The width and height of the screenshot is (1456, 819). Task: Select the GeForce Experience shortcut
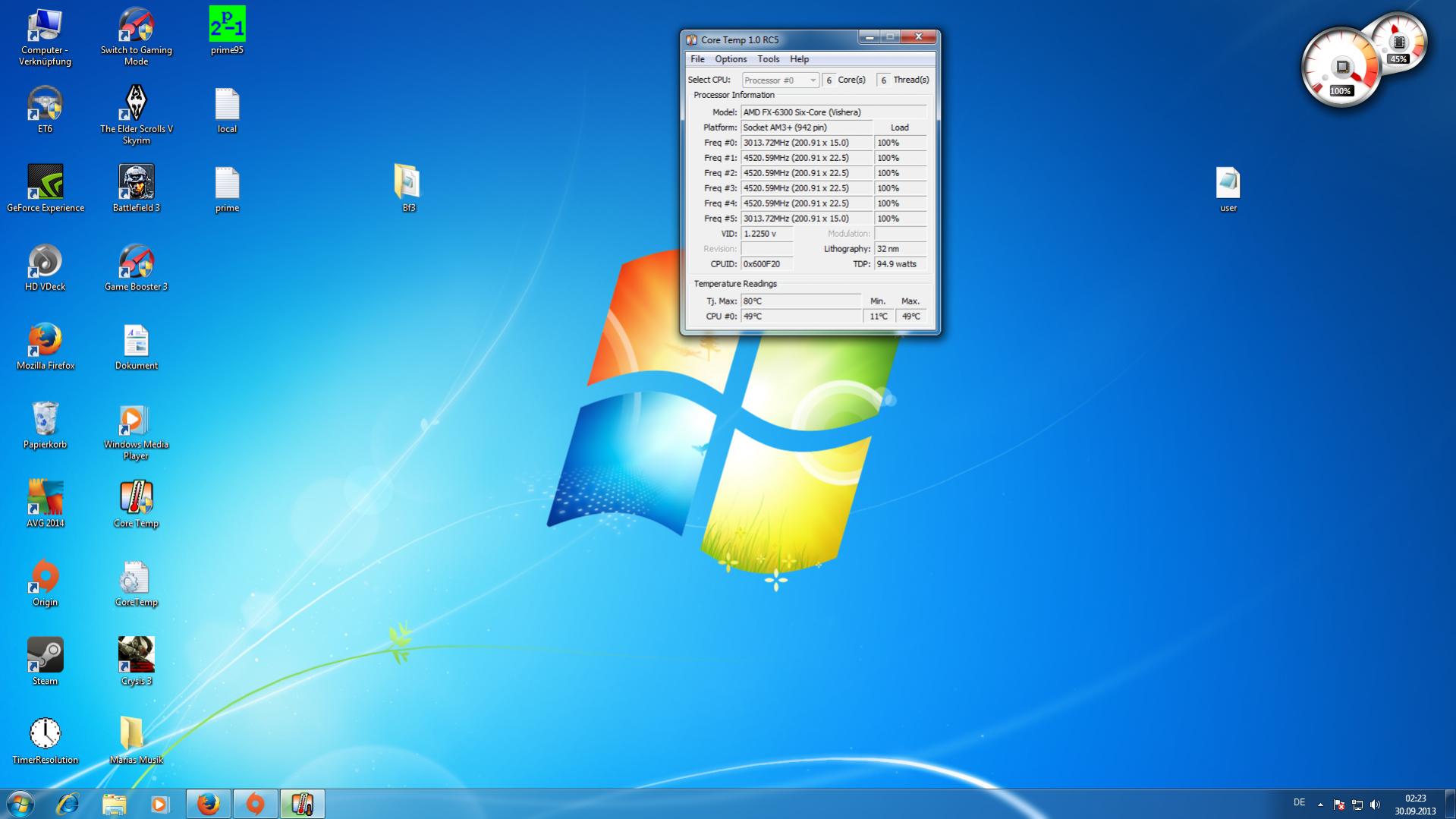(45, 189)
